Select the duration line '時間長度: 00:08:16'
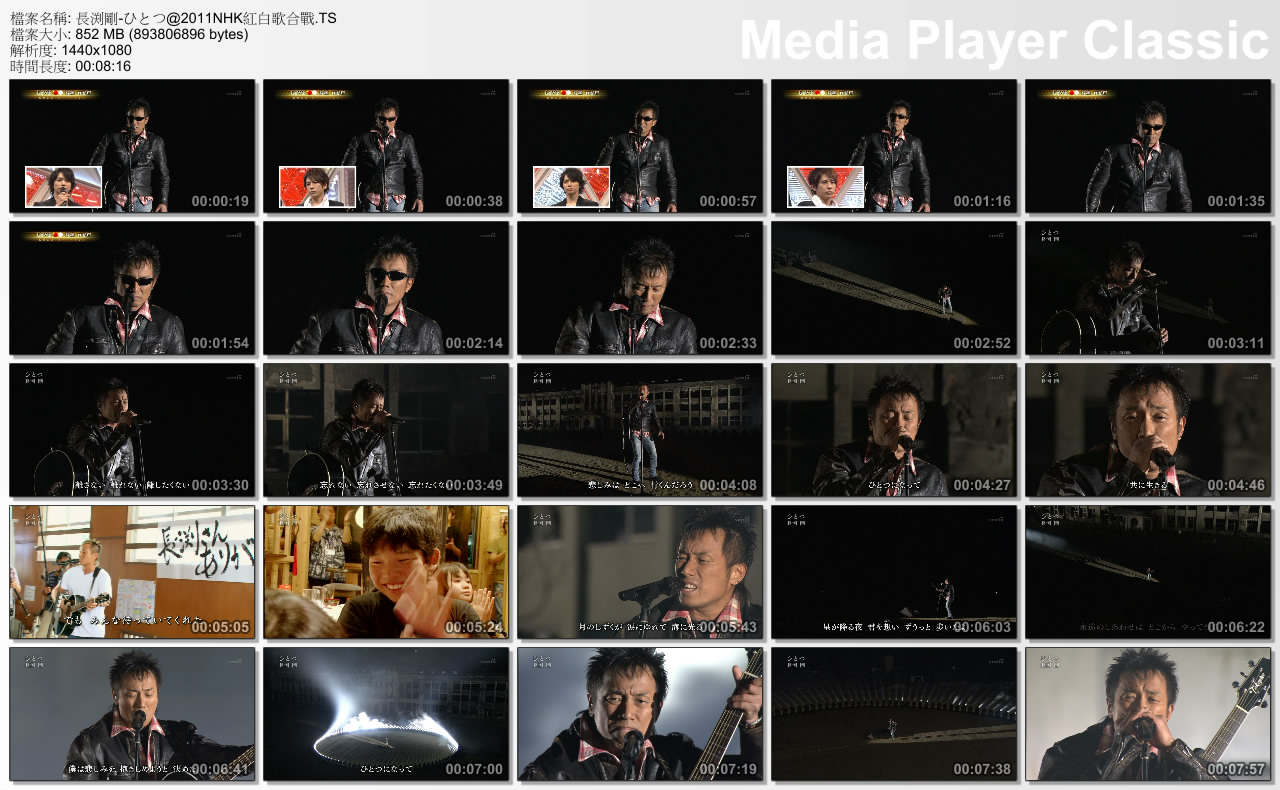 point(70,66)
